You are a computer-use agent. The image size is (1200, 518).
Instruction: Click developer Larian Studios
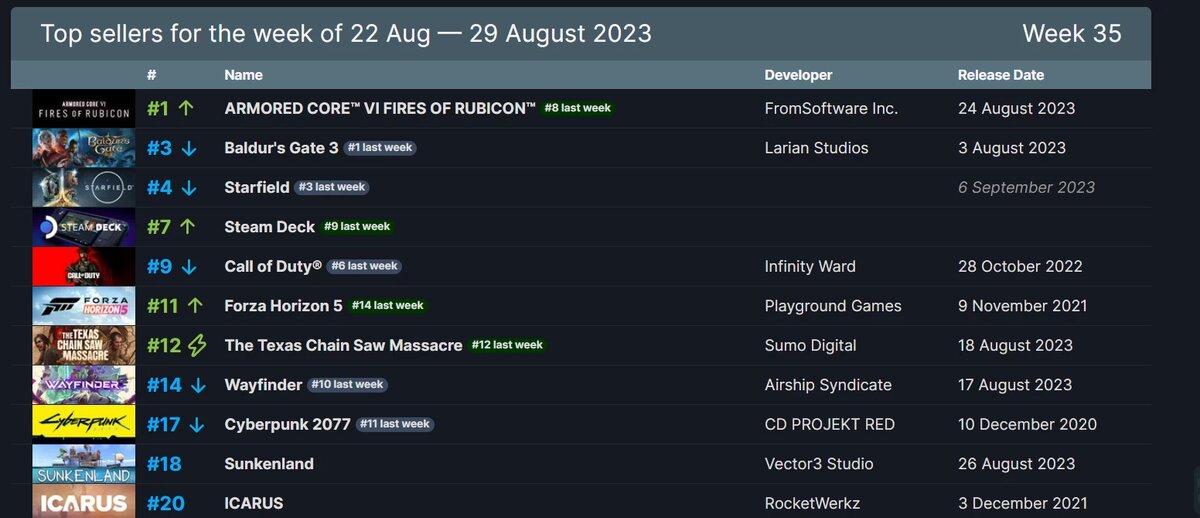click(x=817, y=148)
